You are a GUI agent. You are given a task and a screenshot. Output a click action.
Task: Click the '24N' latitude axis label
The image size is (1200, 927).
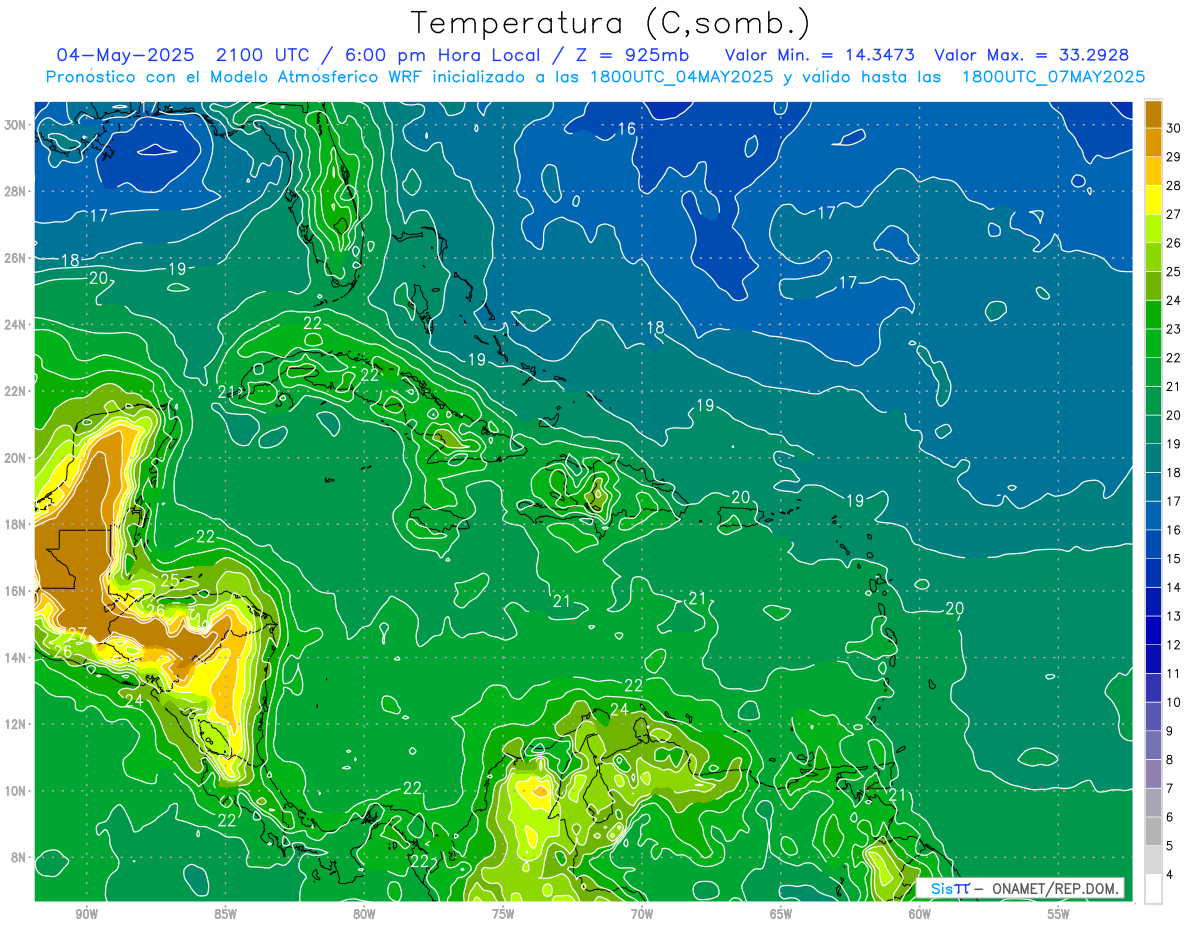tap(17, 325)
